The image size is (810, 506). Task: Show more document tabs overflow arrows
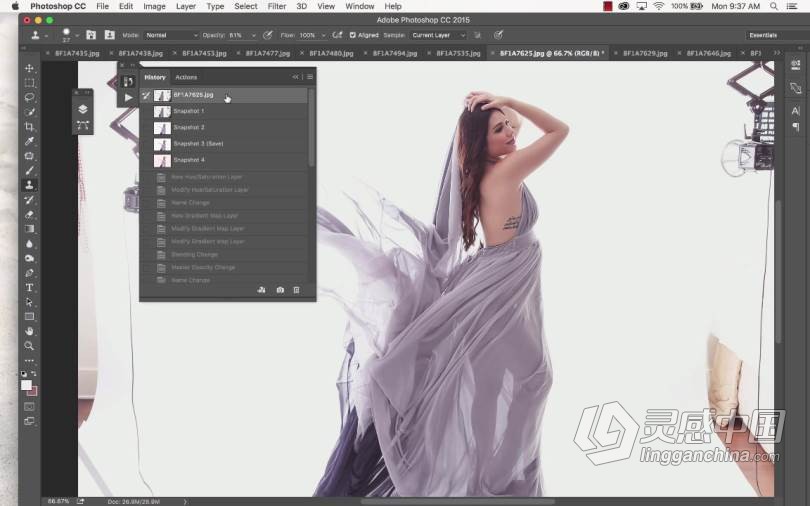[x=776, y=53]
